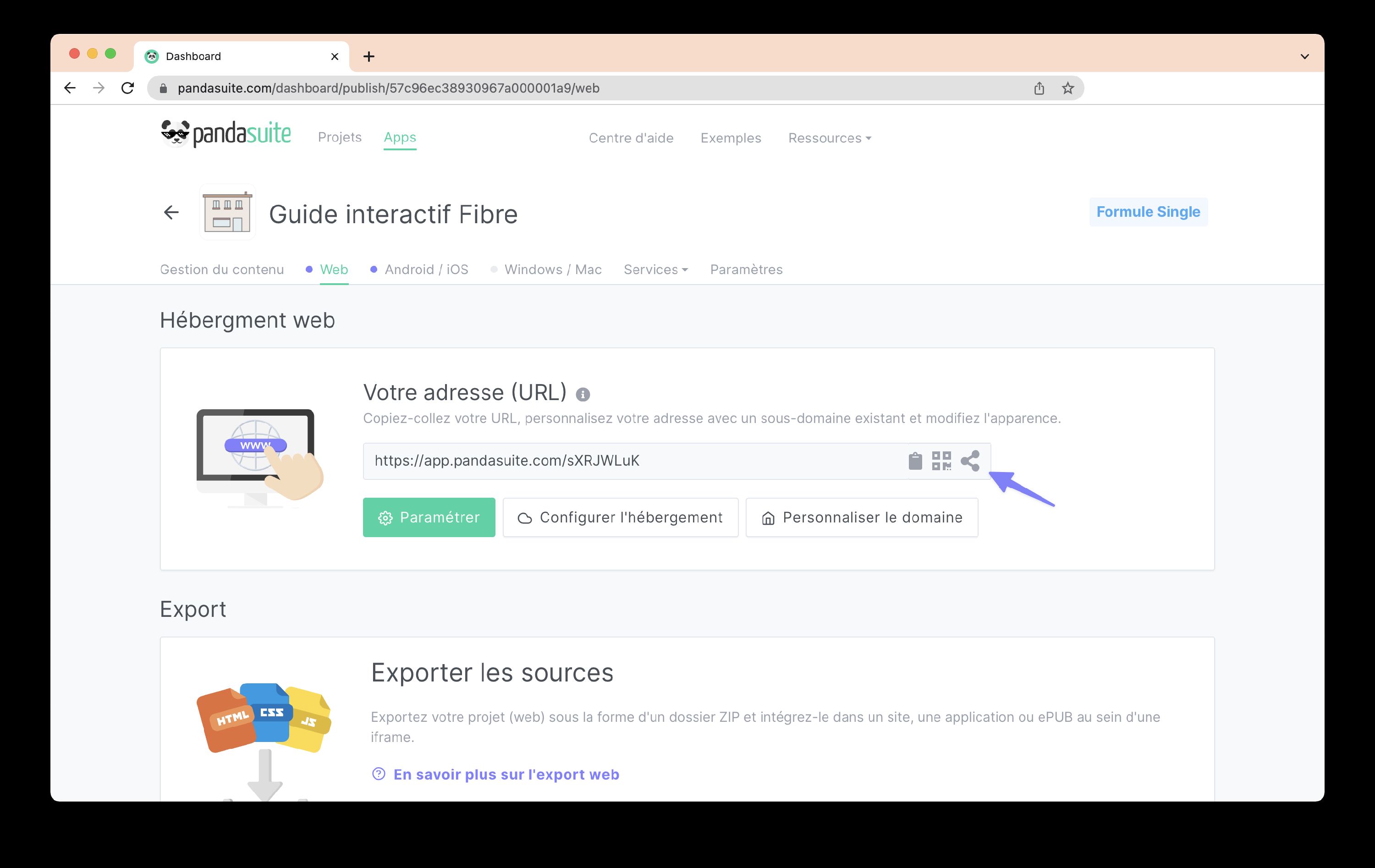1375x868 pixels.
Task: Switch to the Android / iOS tab
Action: 427,269
